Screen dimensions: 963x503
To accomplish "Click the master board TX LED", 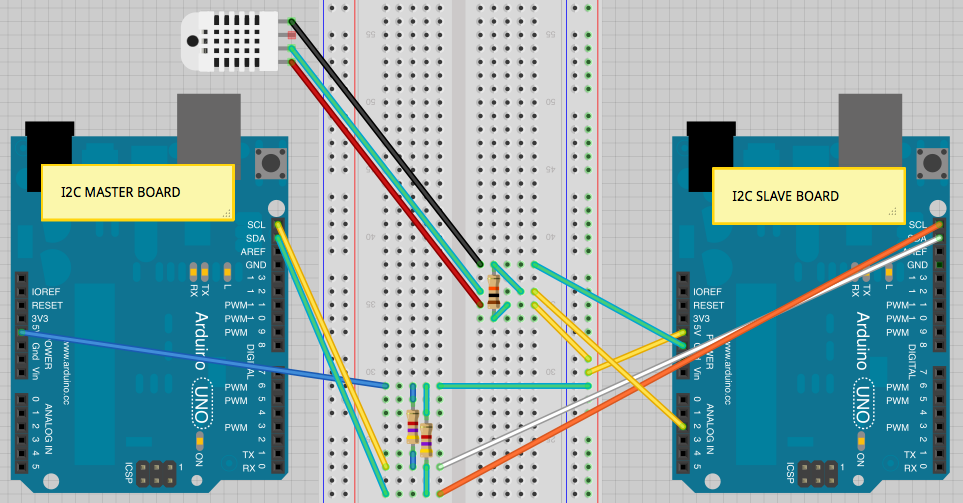I will (205, 271).
